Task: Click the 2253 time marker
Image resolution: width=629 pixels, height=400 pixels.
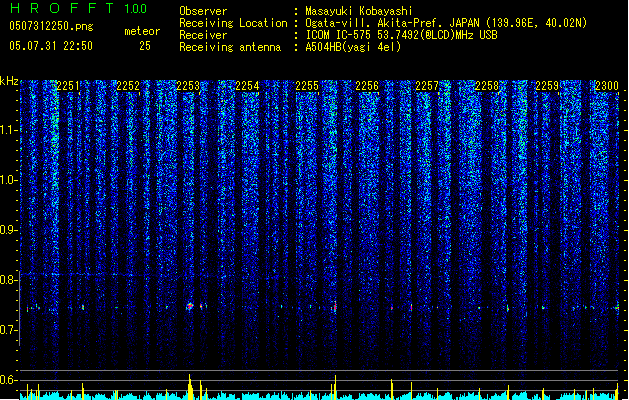Action: (x=188, y=86)
